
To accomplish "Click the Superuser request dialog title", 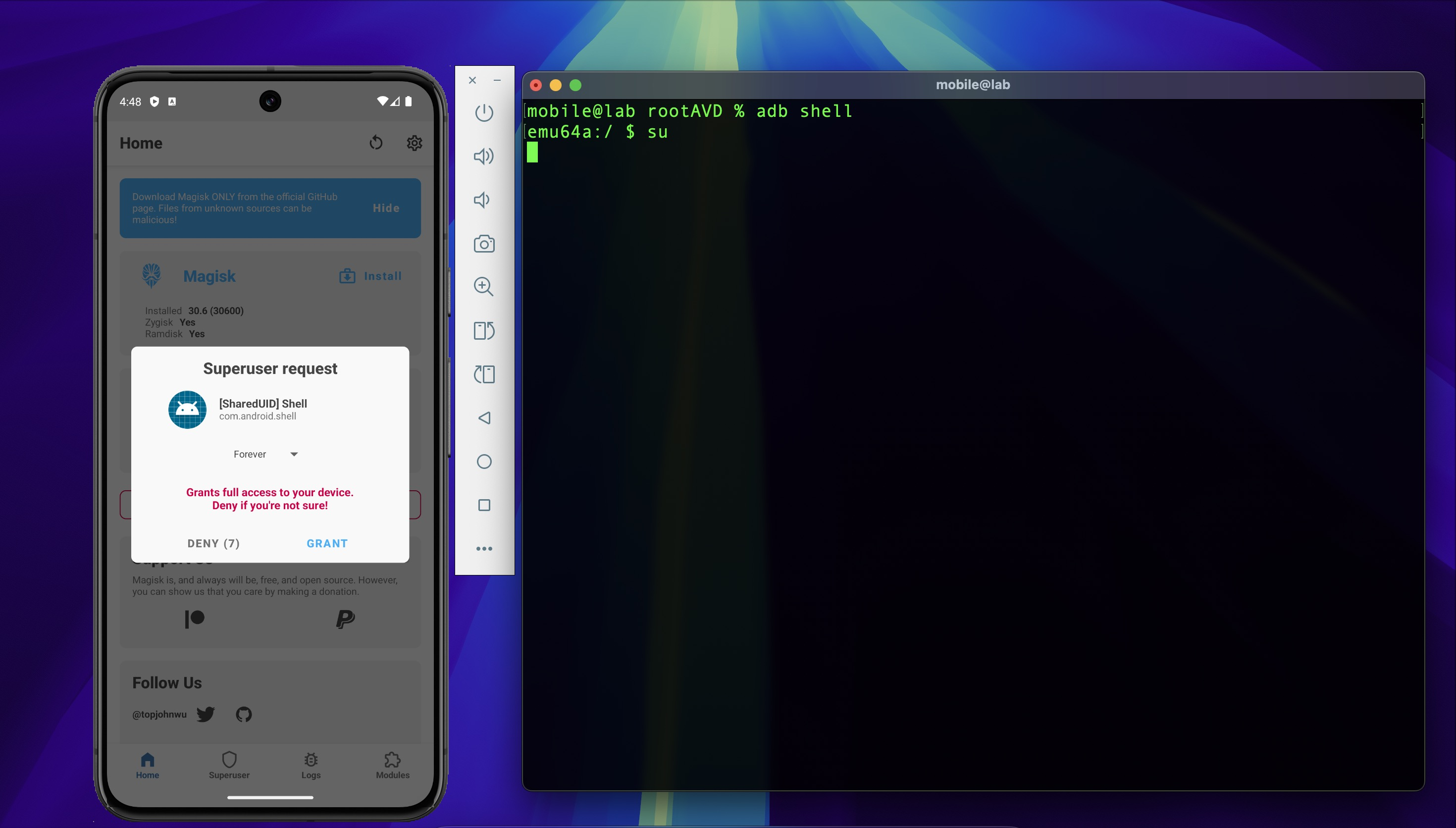I will (x=270, y=368).
